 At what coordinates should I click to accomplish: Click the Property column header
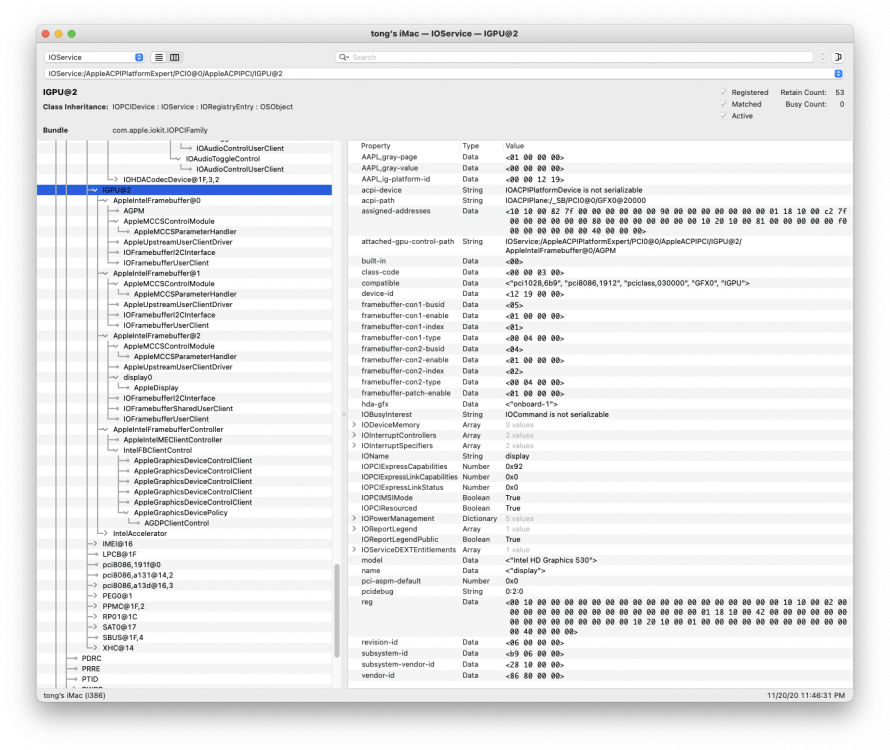point(376,146)
